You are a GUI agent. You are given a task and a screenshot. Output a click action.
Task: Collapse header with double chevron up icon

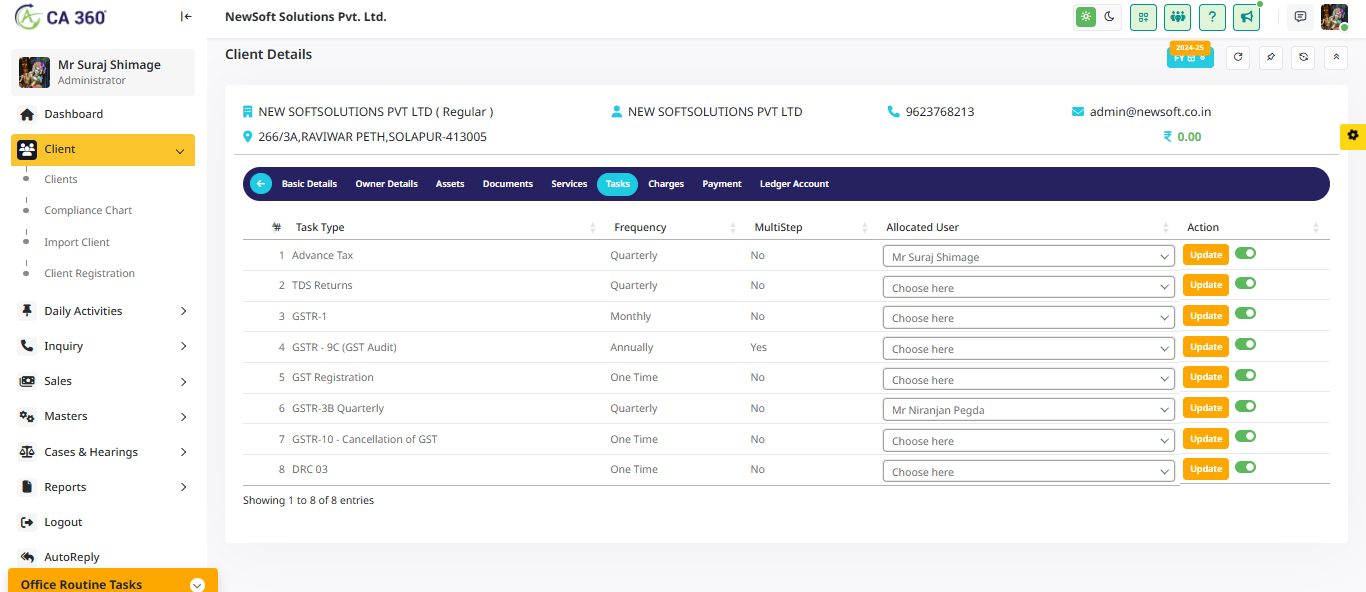(1336, 57)
